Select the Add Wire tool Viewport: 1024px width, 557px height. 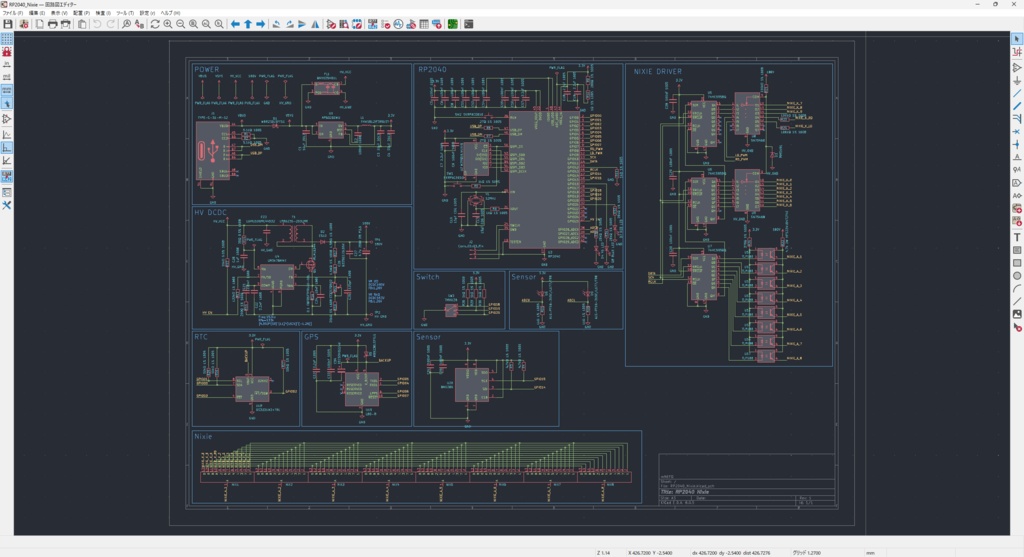tap(1017, 93)
